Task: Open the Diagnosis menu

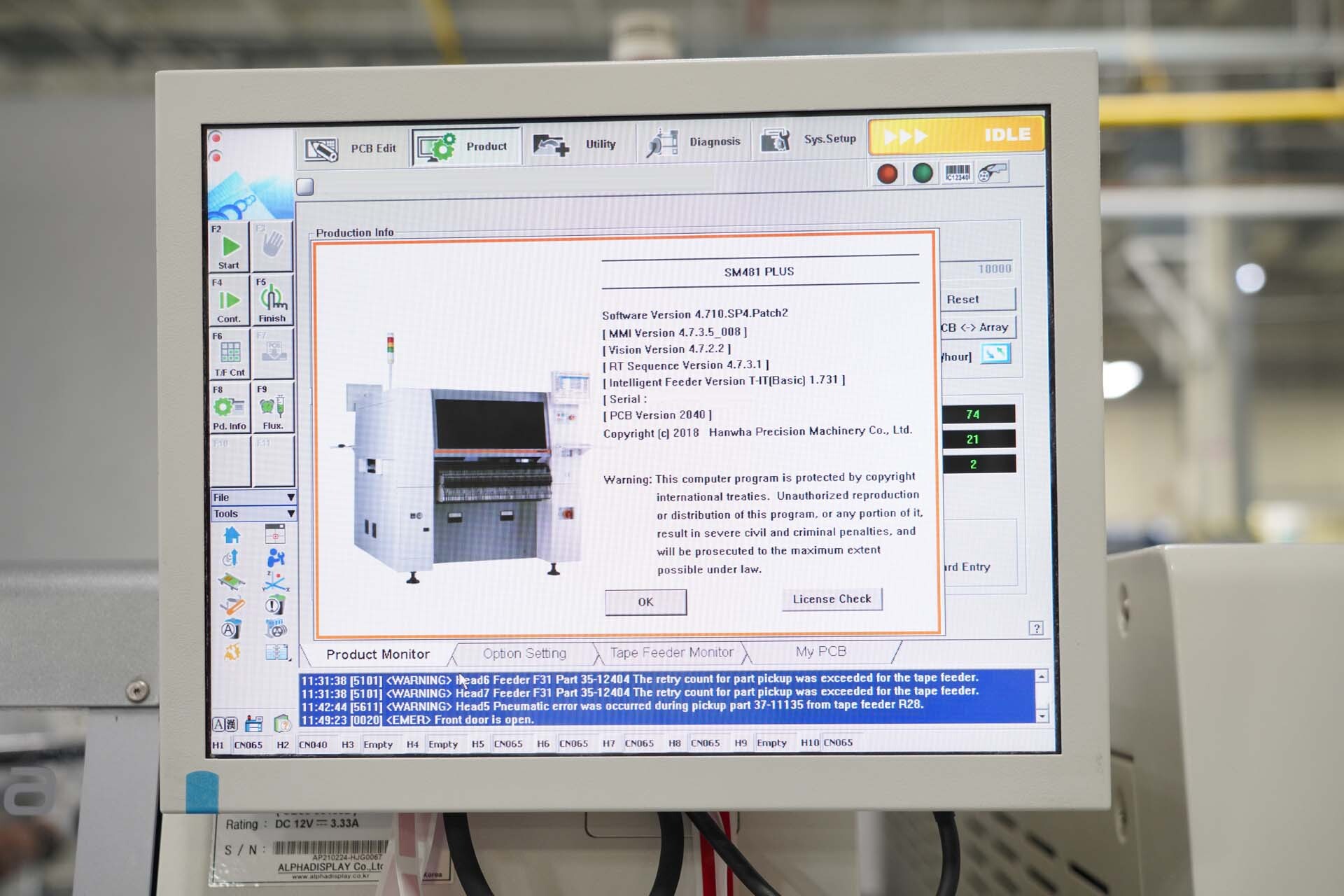Action: point(694,142)
